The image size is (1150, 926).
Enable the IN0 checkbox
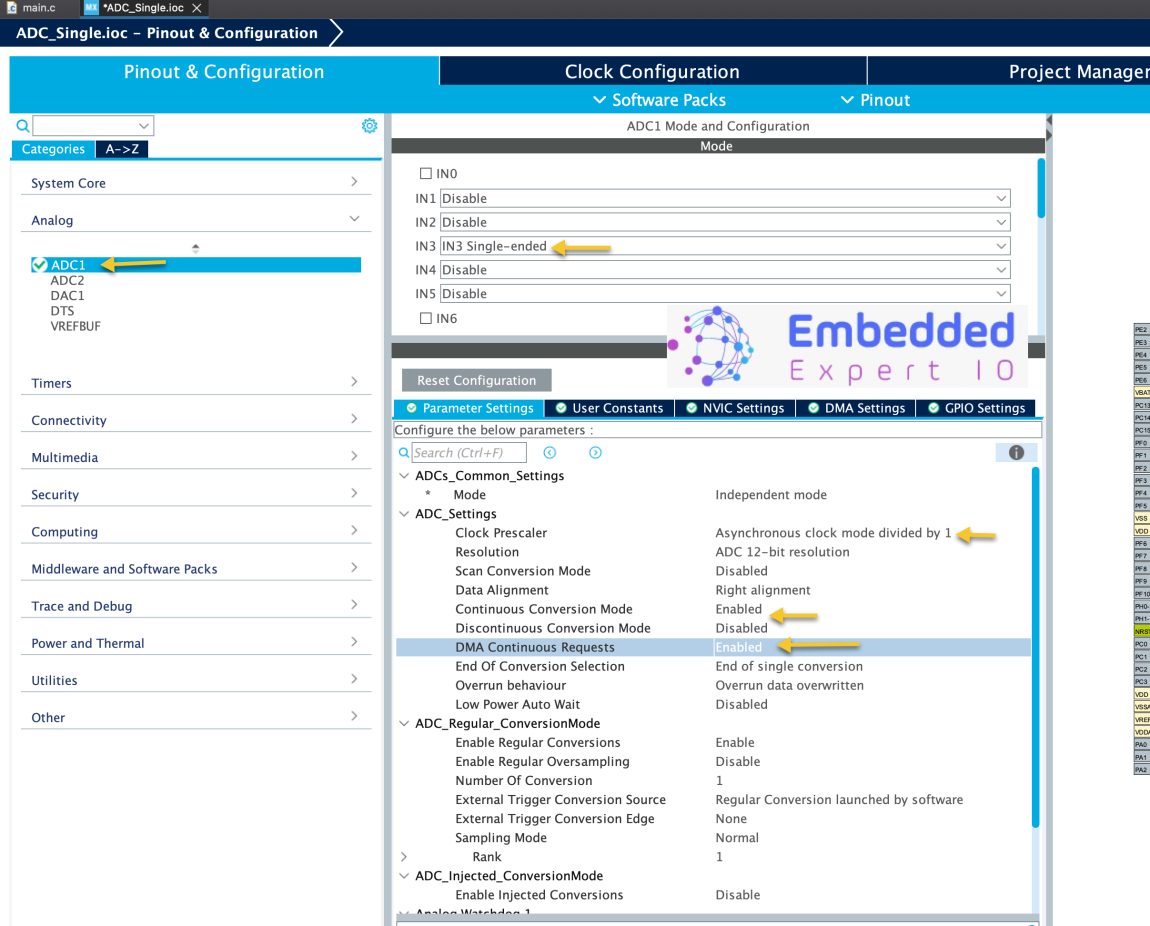[426, 174]
